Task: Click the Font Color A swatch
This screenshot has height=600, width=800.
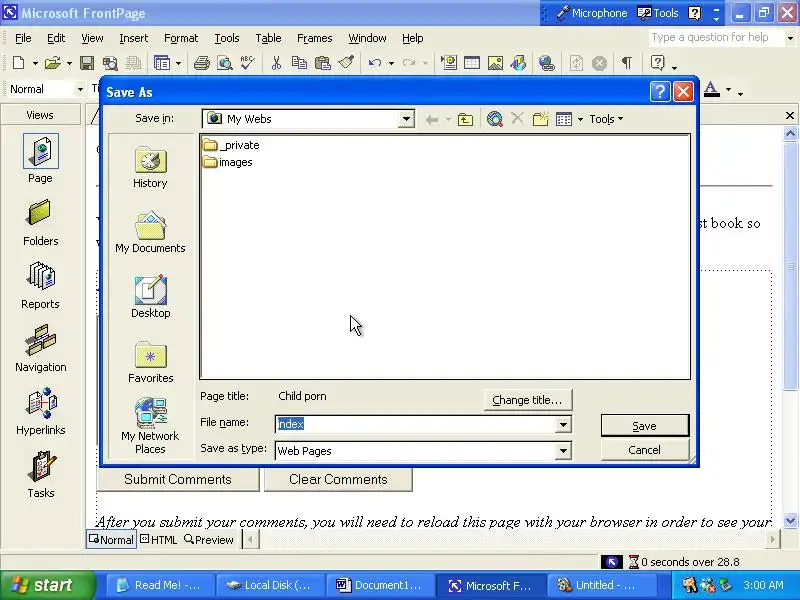Action: (711, 90)
